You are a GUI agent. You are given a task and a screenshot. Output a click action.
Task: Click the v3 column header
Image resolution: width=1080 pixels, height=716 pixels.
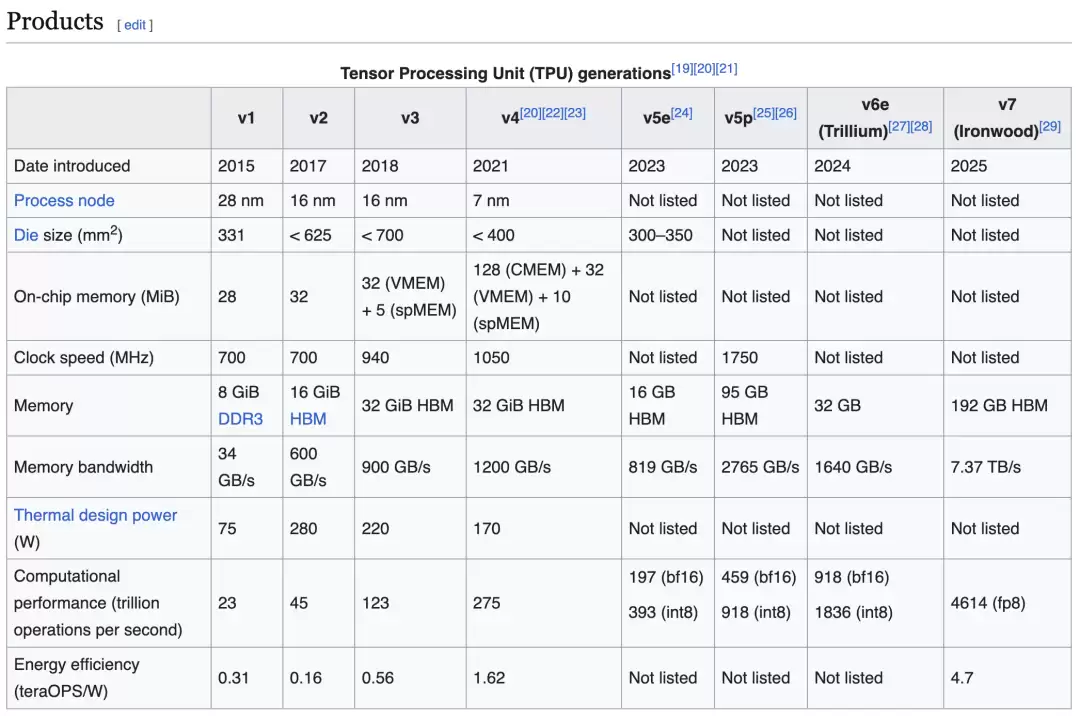[410, 118]
